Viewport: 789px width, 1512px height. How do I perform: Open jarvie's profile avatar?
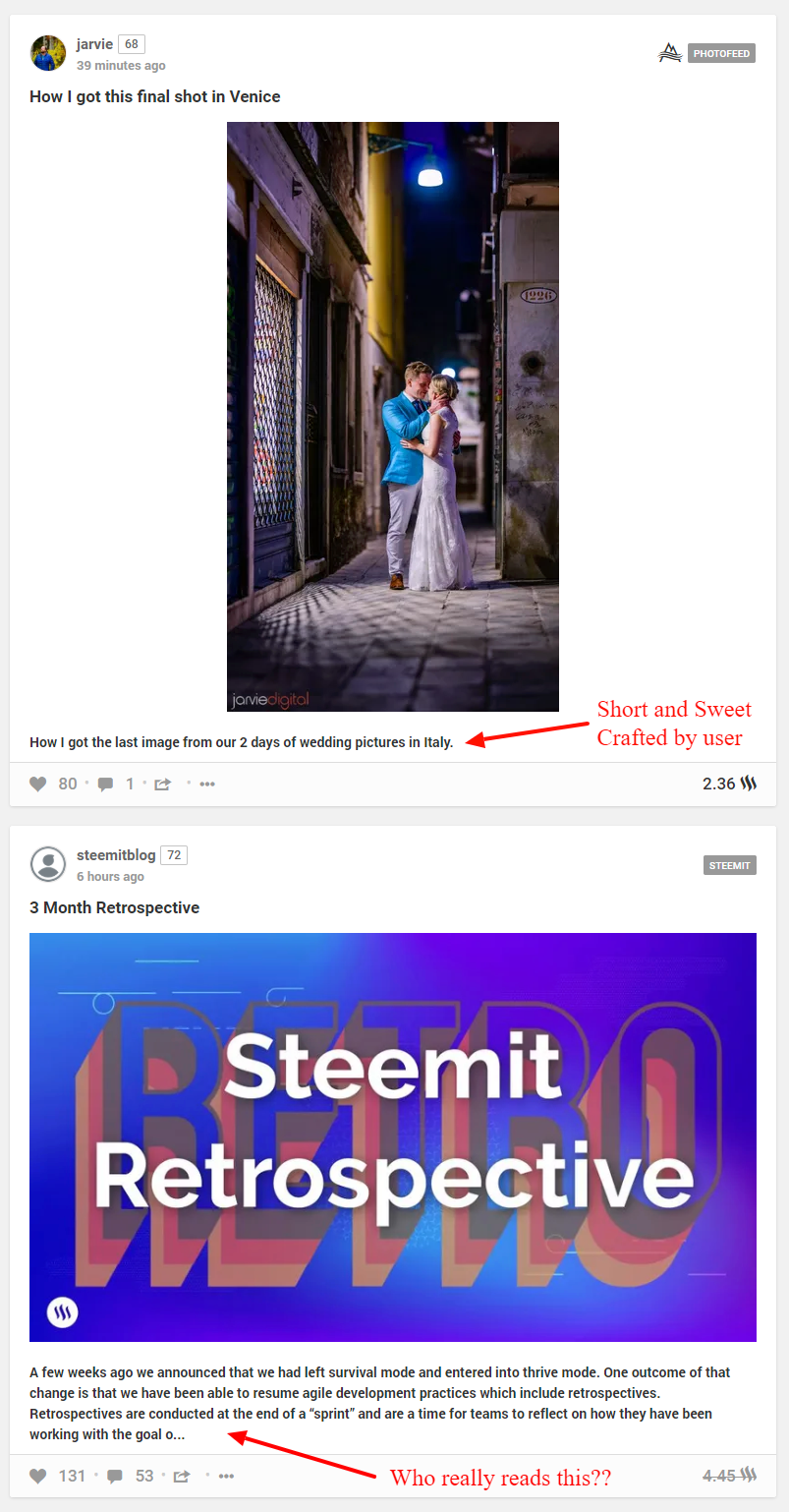pos(48,53)
